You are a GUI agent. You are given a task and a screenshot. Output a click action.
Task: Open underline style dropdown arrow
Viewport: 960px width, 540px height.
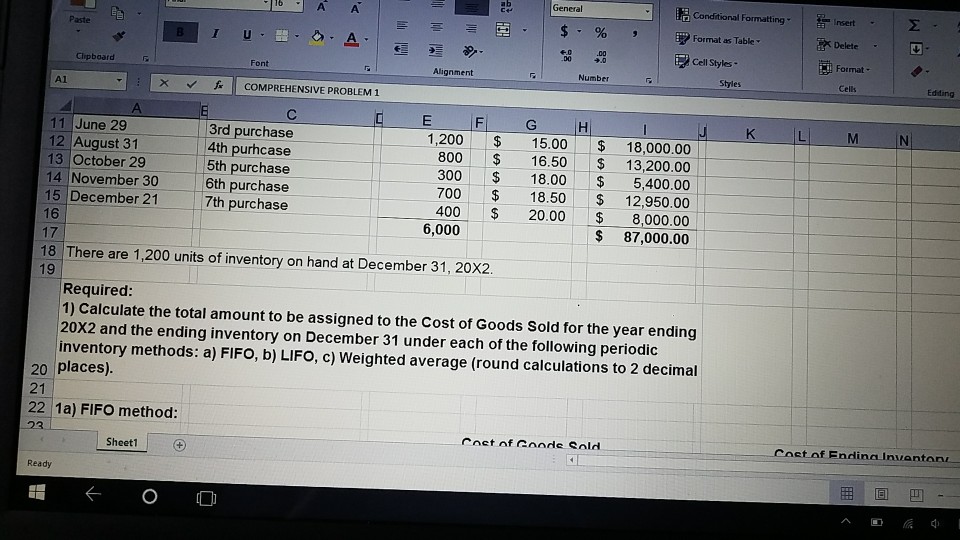[262, 35]
